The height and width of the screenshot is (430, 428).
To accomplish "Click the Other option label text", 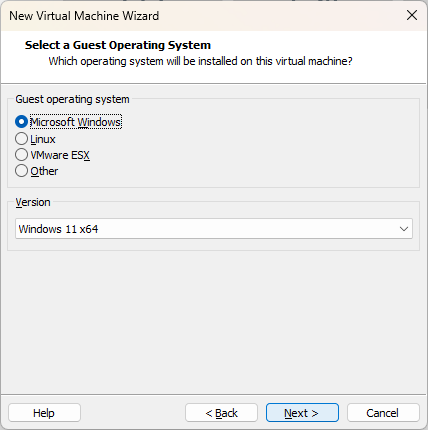I will 44,171.
